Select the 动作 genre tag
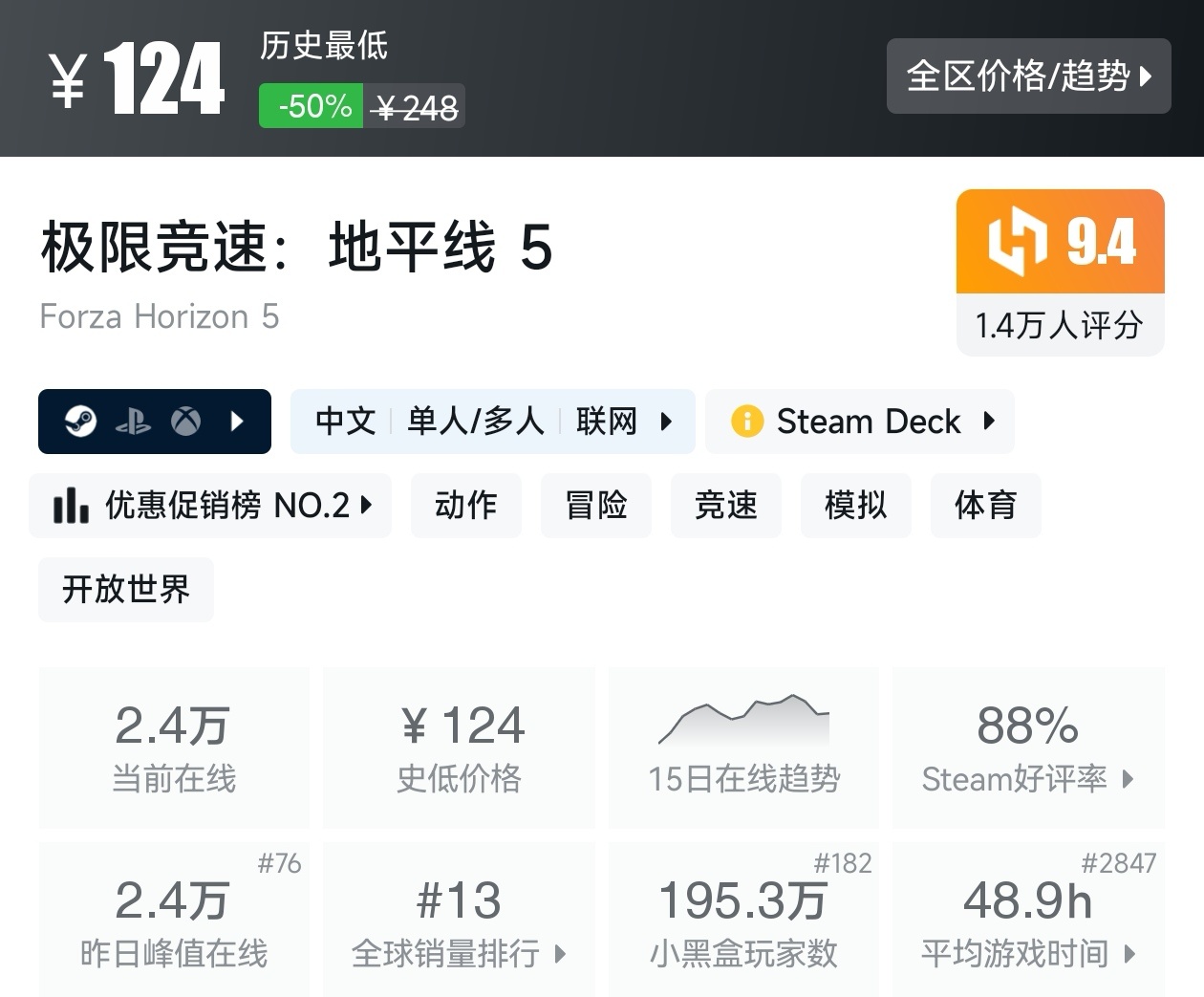Image resolution: width=1204 pixels, height=997 pixels. coord(465,505)
